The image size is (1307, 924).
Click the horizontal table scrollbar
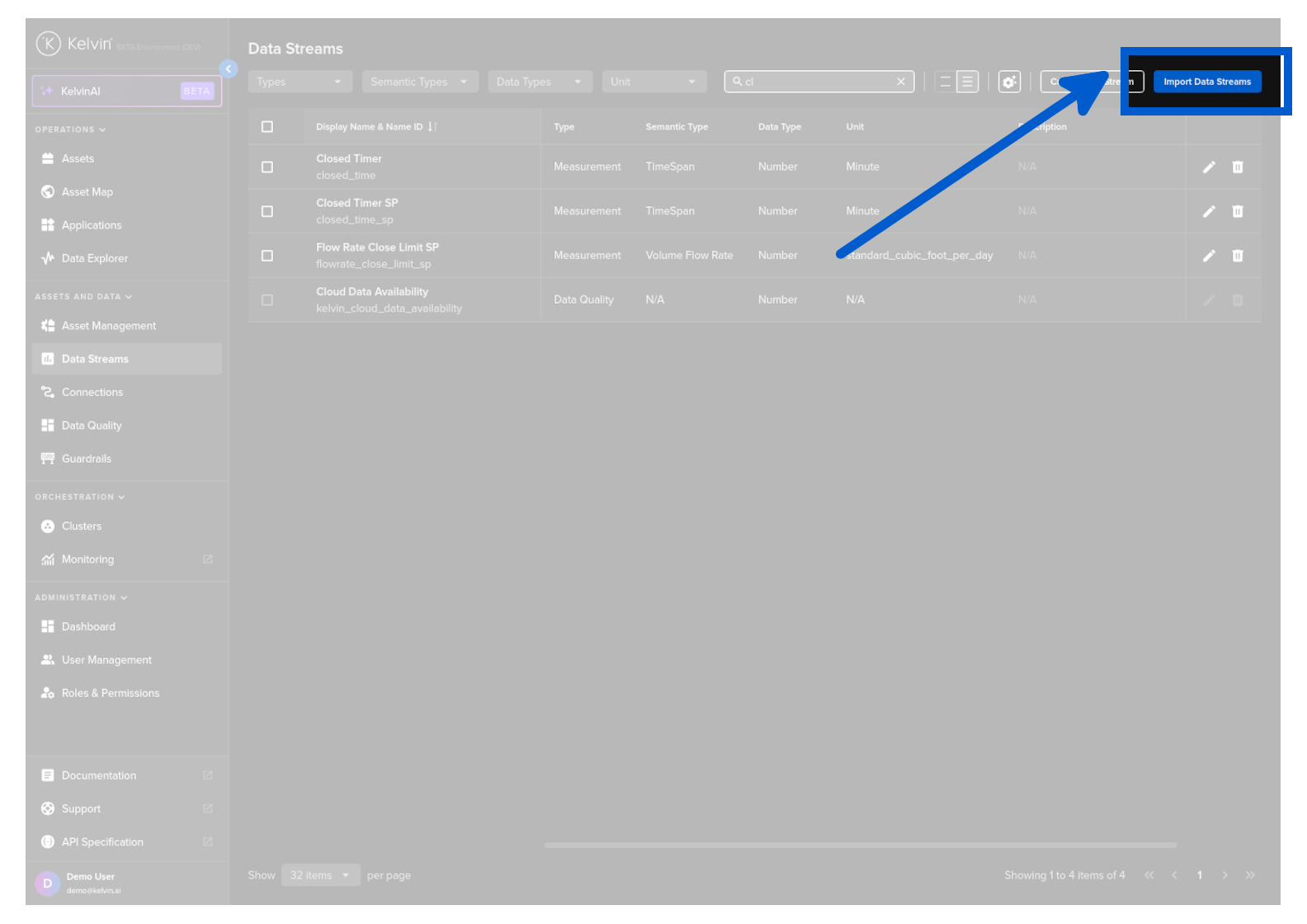(x=860, y=845)
